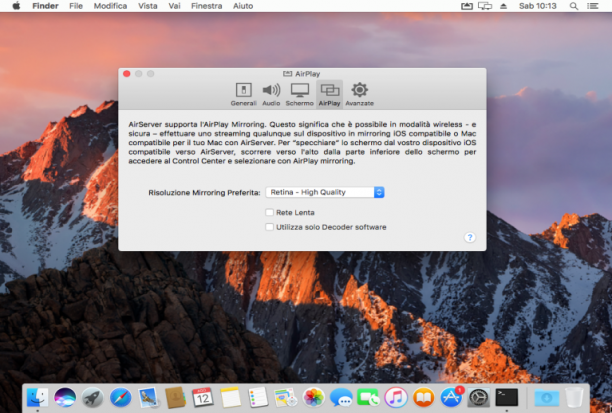Screen dimensions: 612x413
Task: Open the Vai menu
Action: [x=174, y=6]
